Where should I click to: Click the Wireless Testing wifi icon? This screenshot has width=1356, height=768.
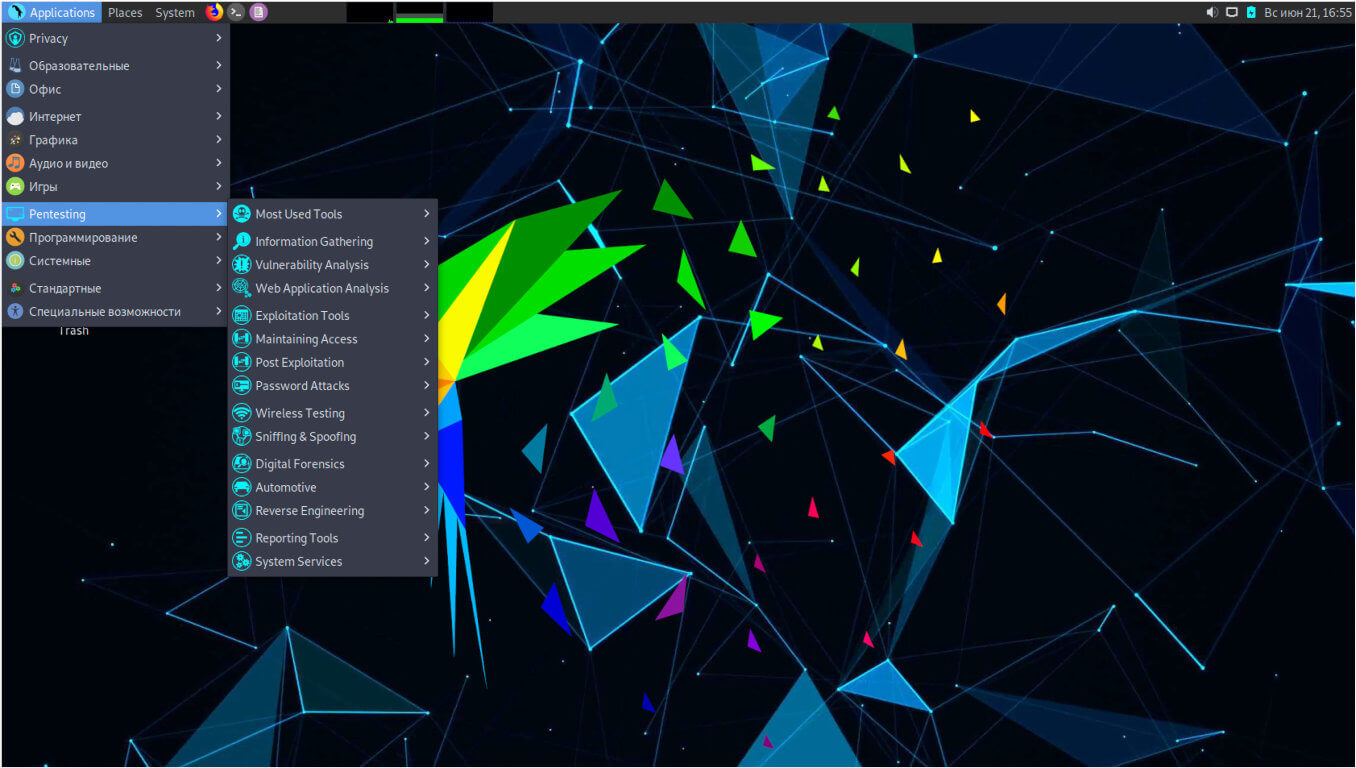click(x=241, y=413)
